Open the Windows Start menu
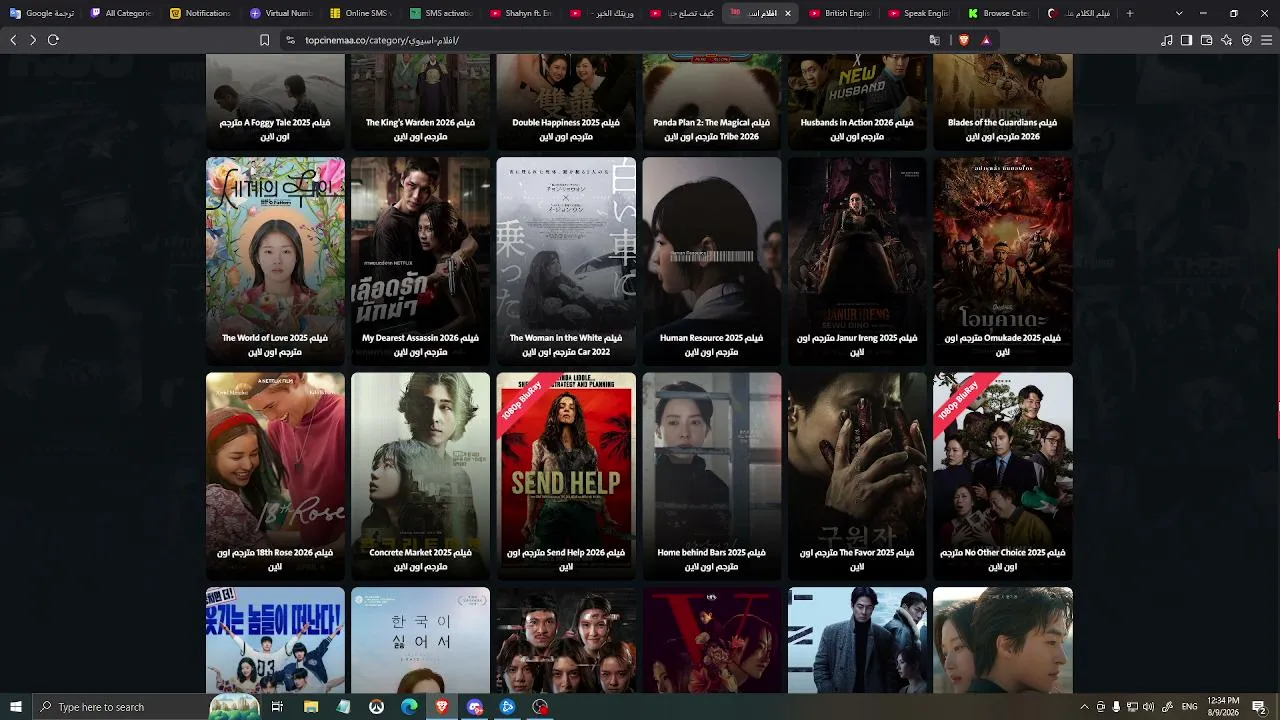 [16, 707]
